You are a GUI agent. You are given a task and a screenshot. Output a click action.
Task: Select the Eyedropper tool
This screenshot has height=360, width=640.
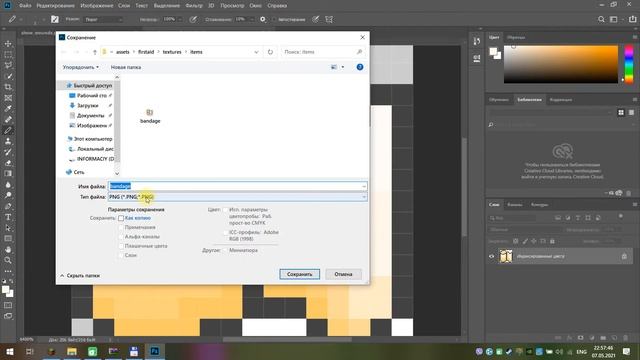click(x=8, y=109)
